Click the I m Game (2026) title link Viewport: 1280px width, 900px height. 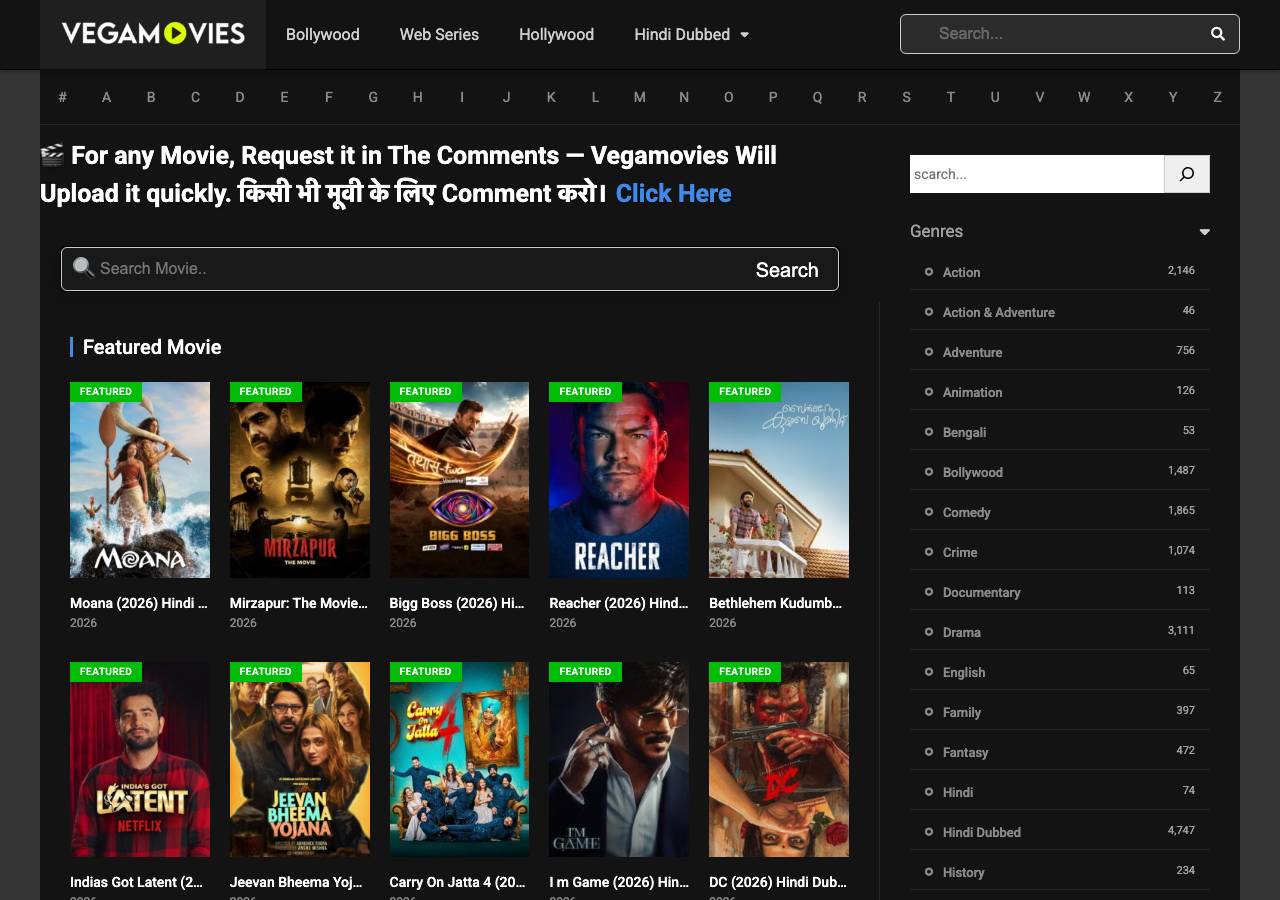619,882
